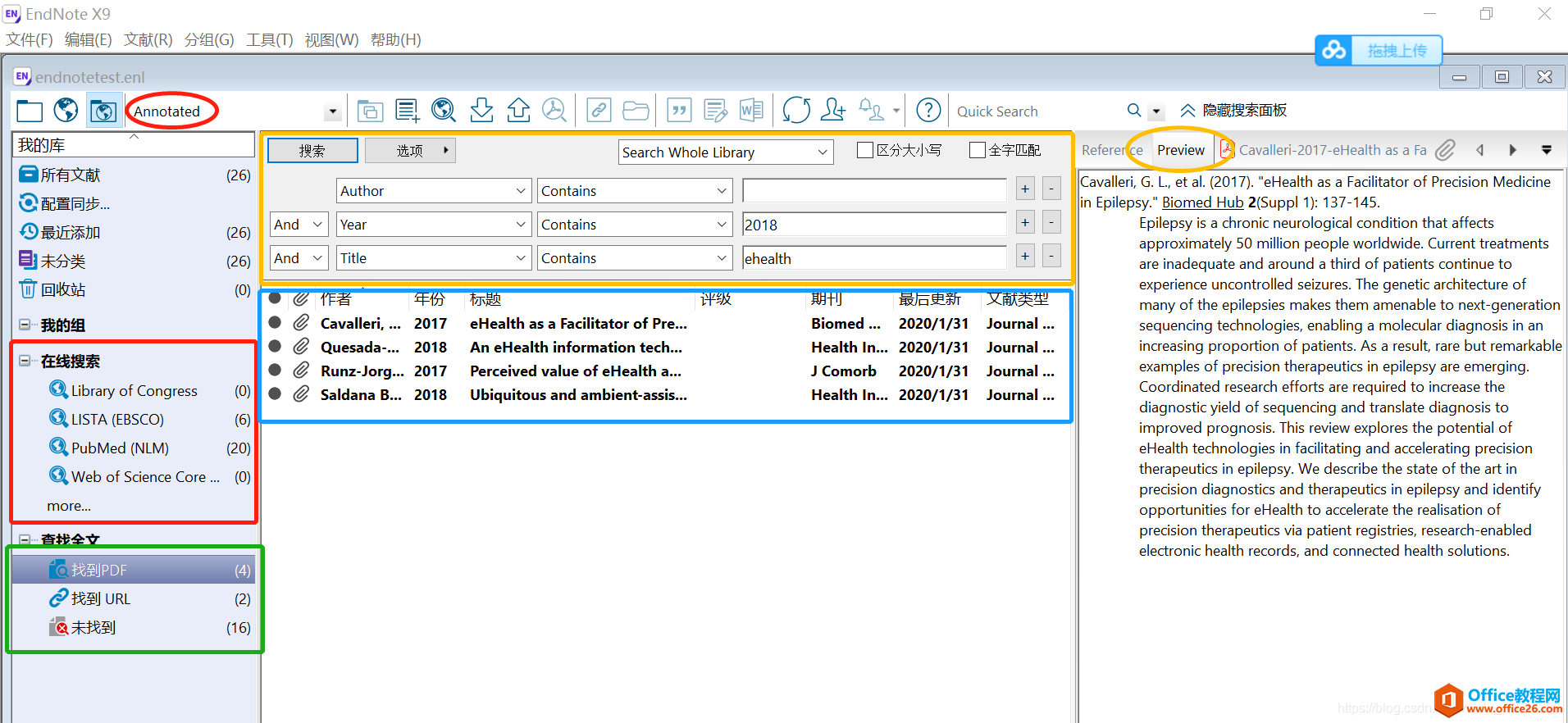This screenshot has width=1568, height=723.
Task: Open preview panel layout dropdown arrow
Action: pos(1547,150)
